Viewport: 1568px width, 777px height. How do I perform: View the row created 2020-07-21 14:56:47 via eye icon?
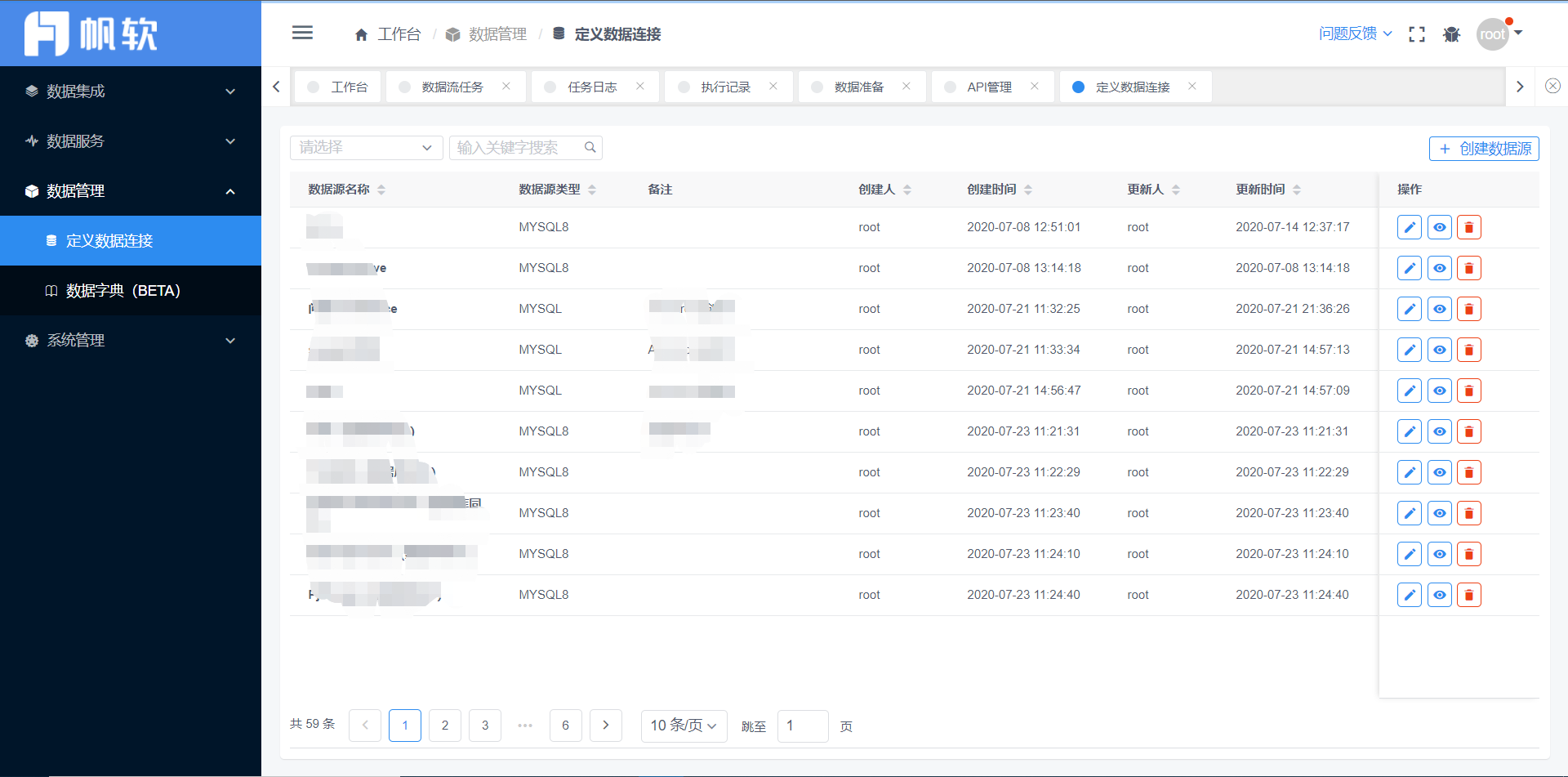tap(1440, 391)
